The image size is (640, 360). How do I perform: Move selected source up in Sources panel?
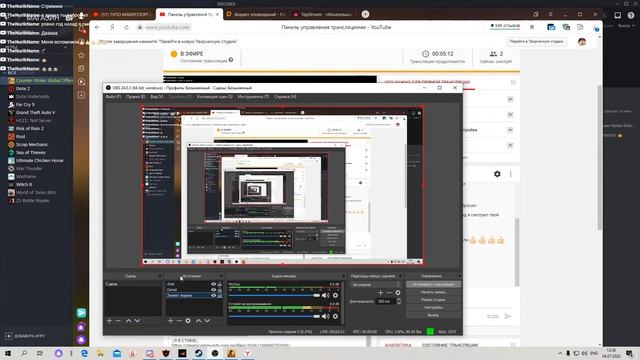click(x=198, y=321)
